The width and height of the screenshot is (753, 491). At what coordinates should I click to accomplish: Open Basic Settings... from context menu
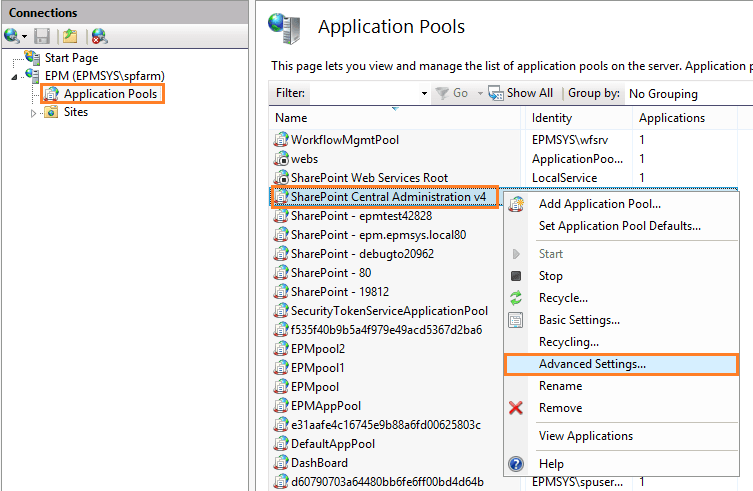[579, 320]
